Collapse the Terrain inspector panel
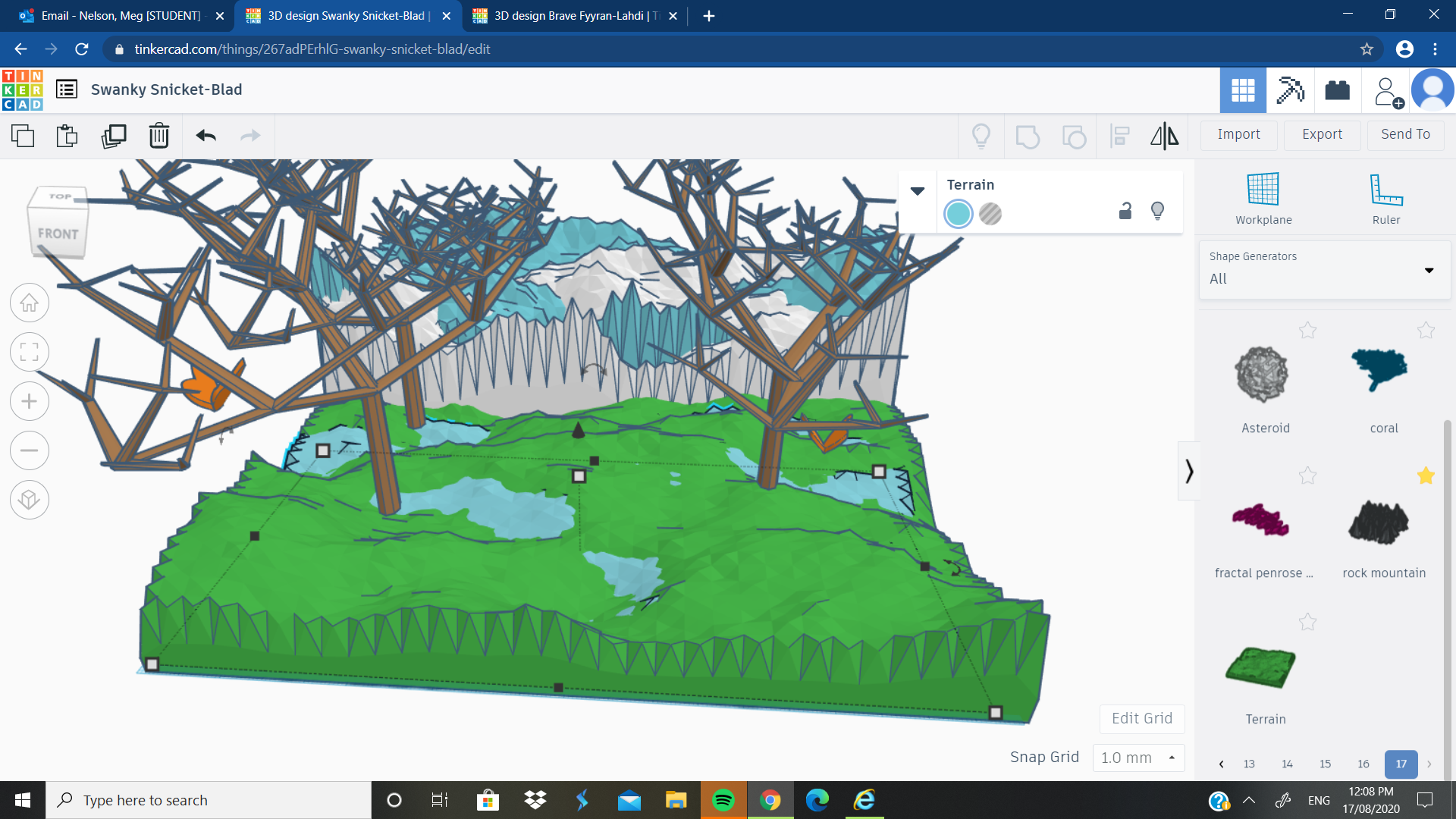Screen dimensions: 1456x819 918,191
